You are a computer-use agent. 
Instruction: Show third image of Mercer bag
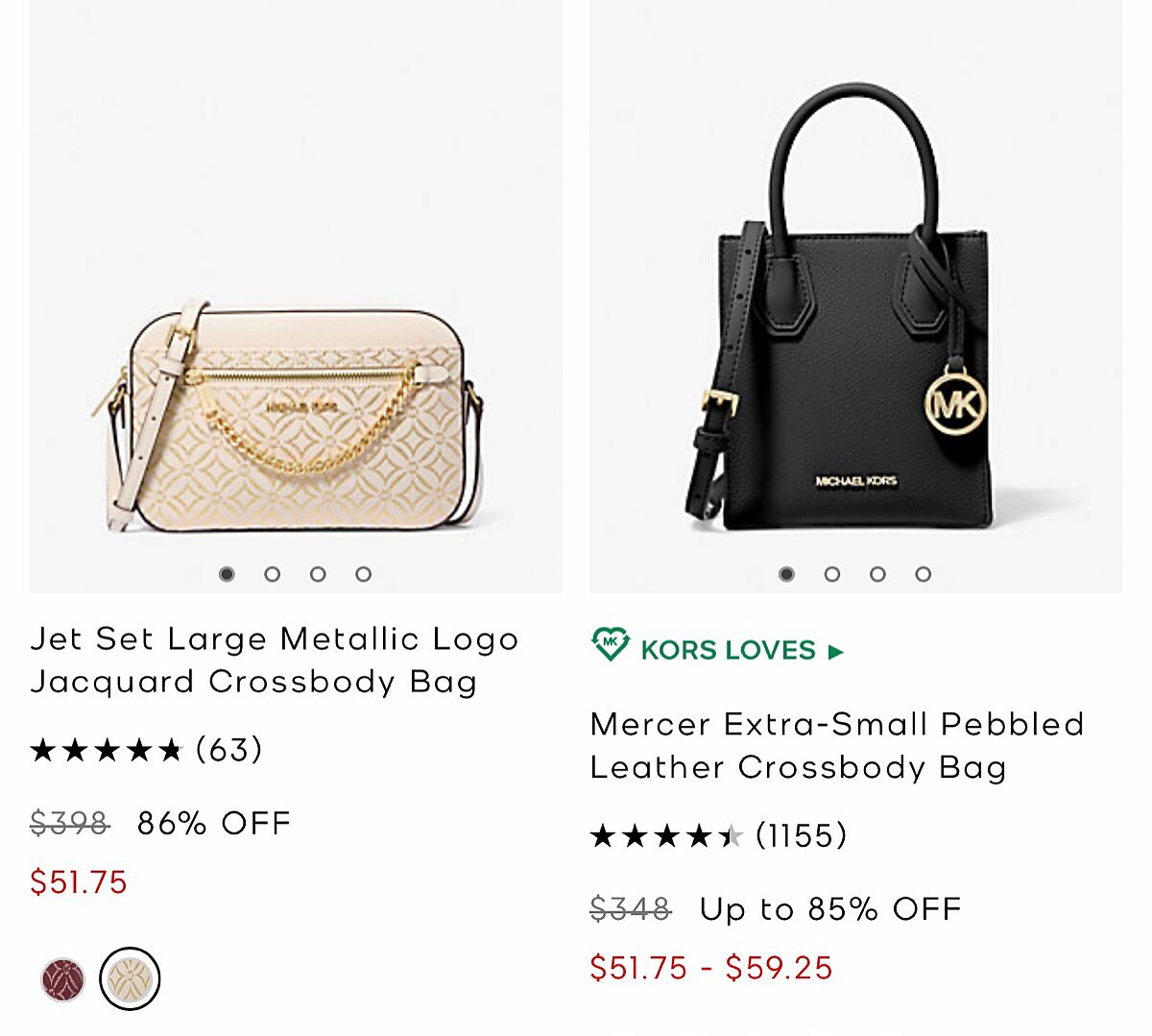877,574
